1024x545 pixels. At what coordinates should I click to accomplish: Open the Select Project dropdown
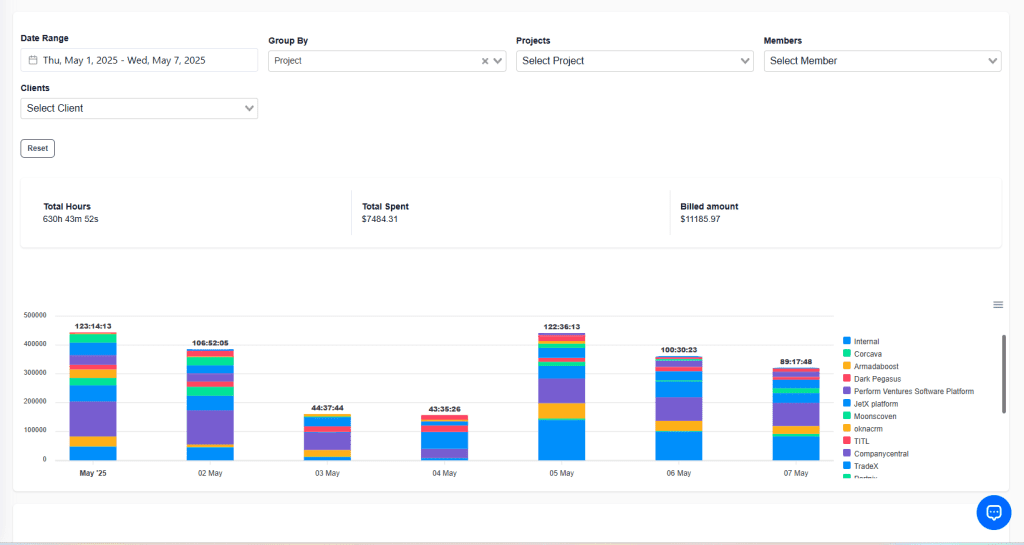(x=634, y=61)
